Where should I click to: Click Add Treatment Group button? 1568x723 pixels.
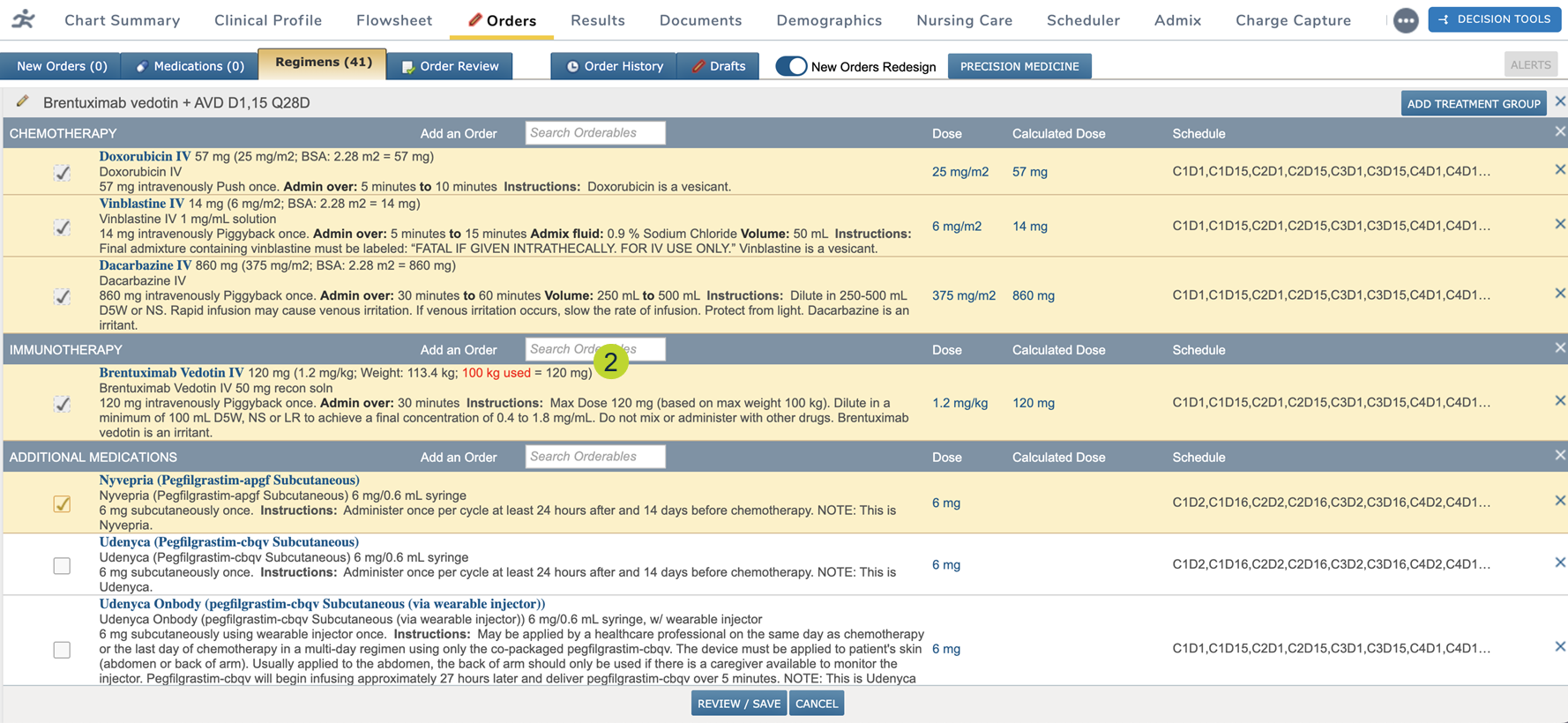(x=1473, y=103)
